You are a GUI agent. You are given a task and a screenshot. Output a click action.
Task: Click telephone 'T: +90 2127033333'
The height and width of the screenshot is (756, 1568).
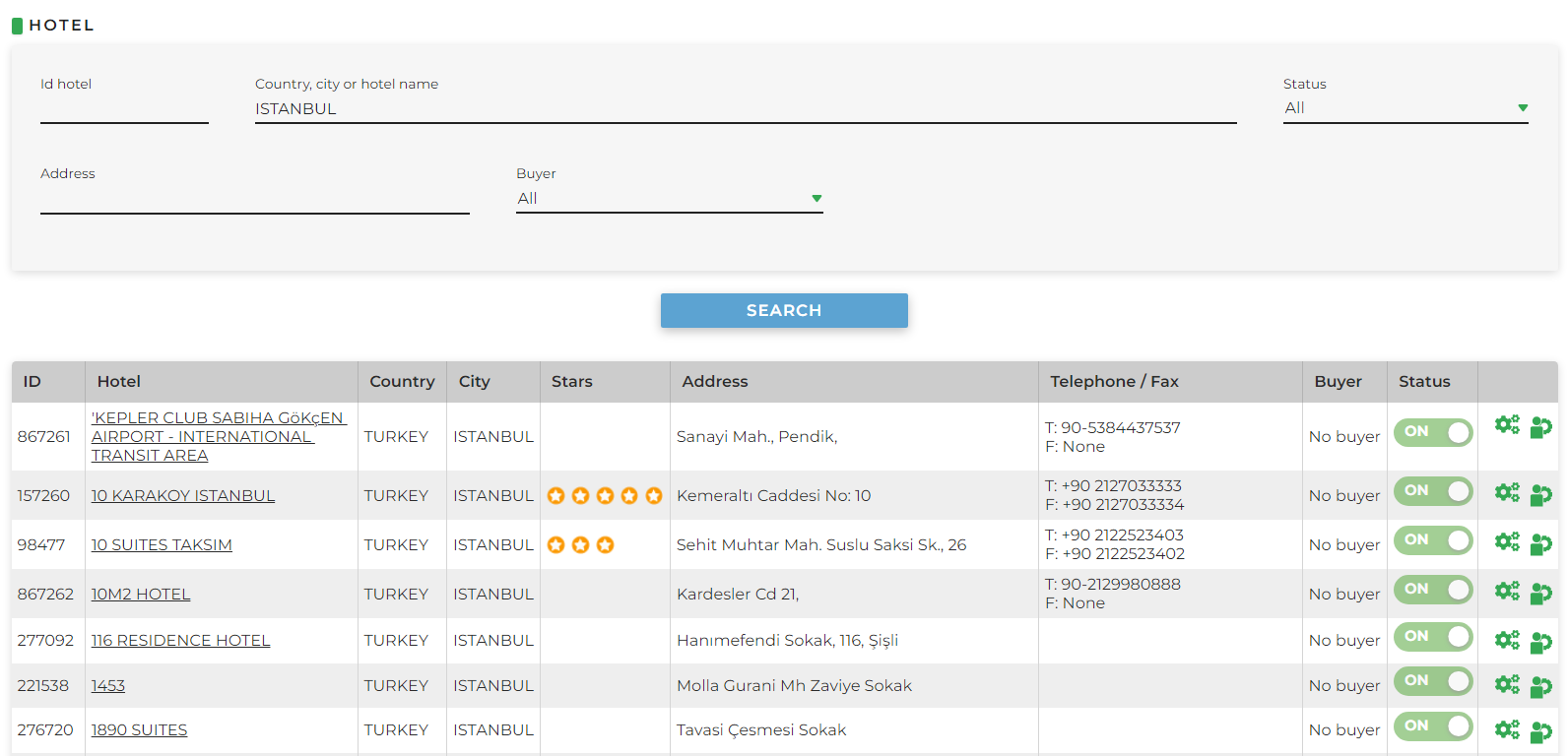pyautogui.click(x=1113, y=485)
